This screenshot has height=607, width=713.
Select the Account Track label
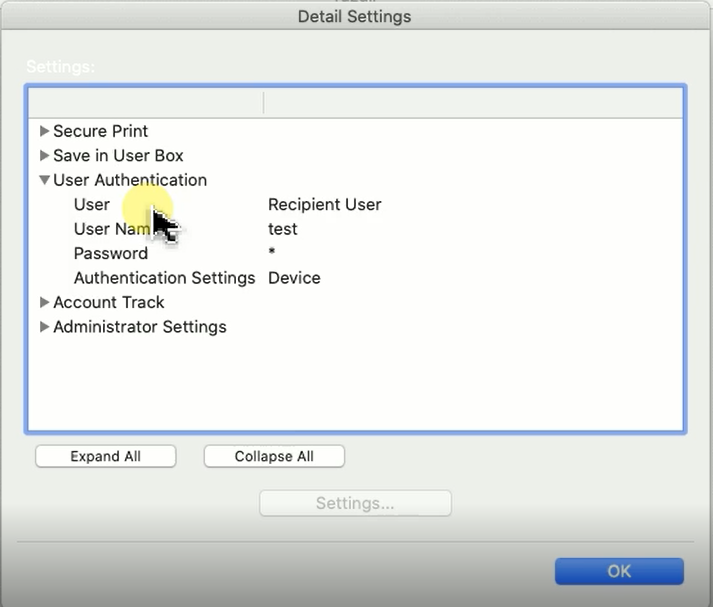(109, 302)
